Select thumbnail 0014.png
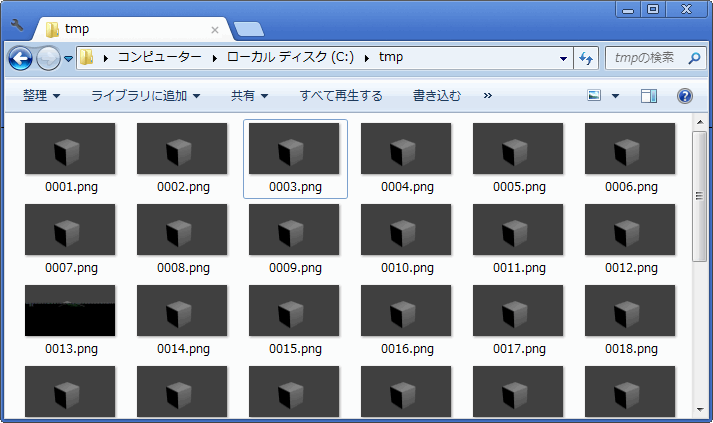The image size is (713, 423). [x=182, y=310]
